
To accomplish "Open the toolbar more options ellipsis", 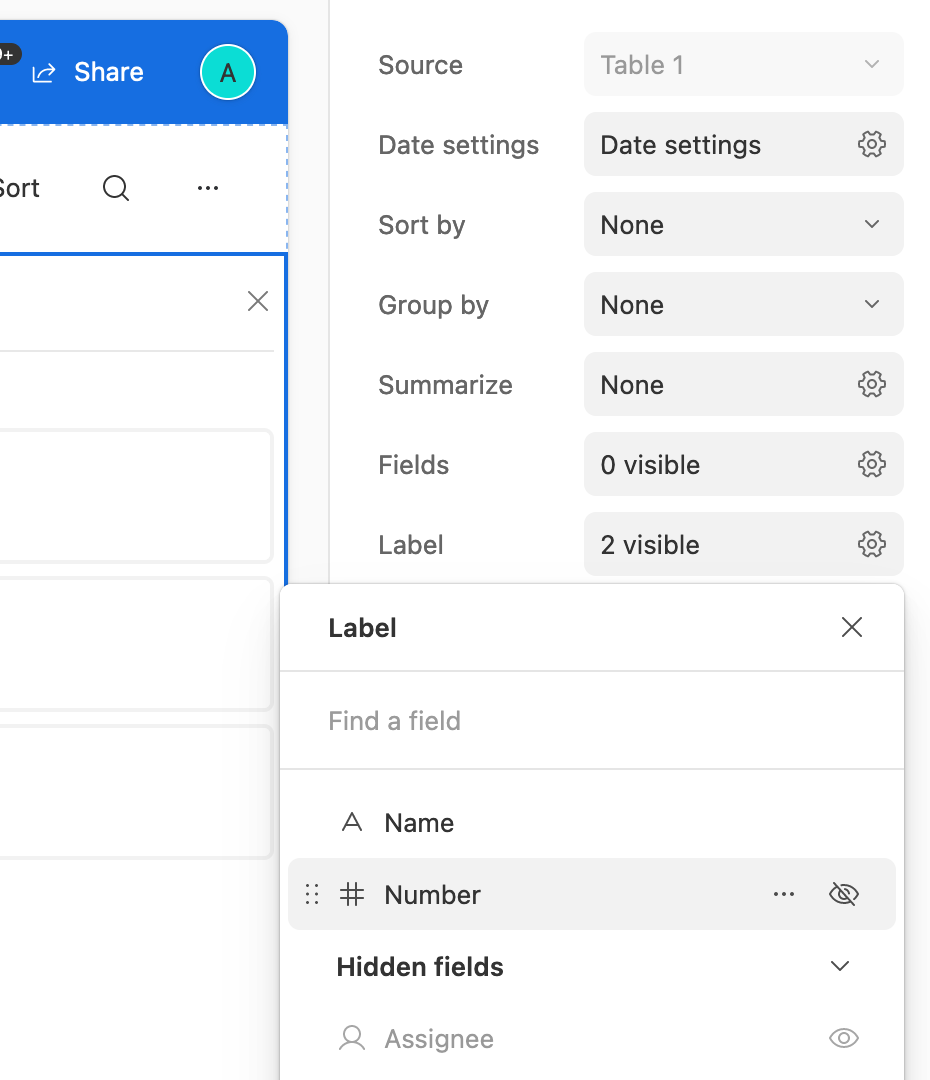I will pyautogui.click(x=208, y=188).
